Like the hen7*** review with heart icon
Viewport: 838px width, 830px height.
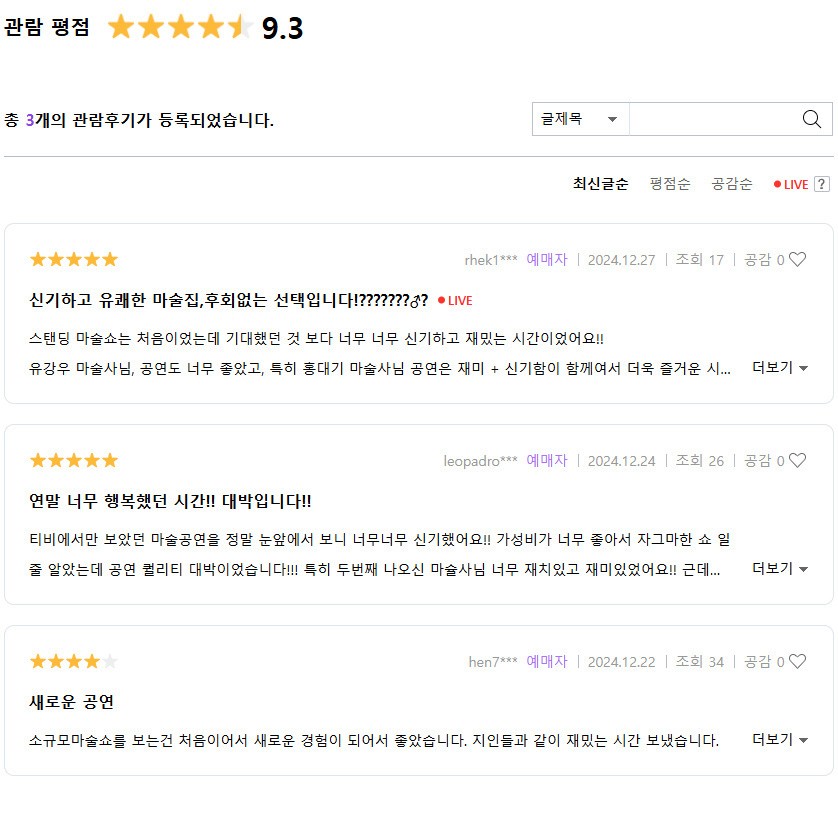tap(797, 661)
